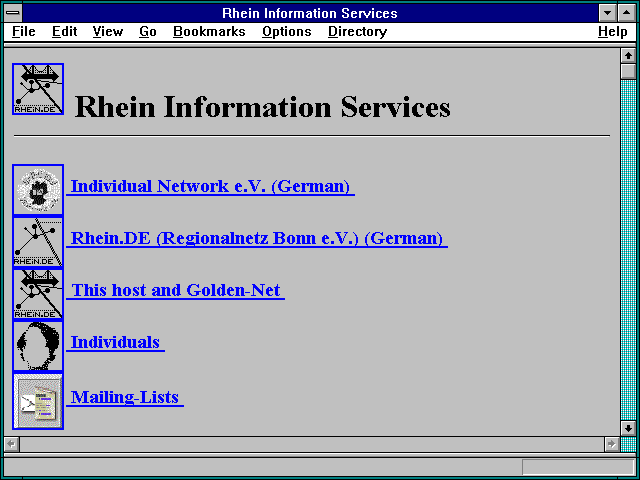Click the vertical scrollbar thumb
The width and height of the screenshot is (640, 480).
click(x=628, y=71)
